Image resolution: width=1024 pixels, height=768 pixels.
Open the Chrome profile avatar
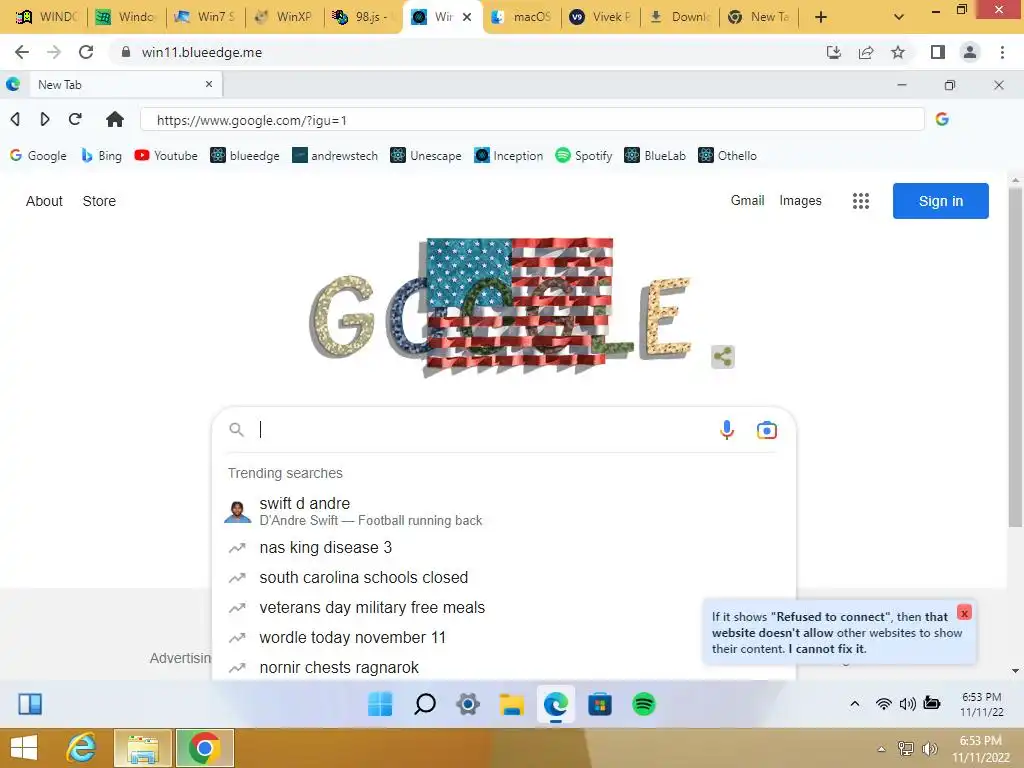pyautogui.click(x=970, y=52)
